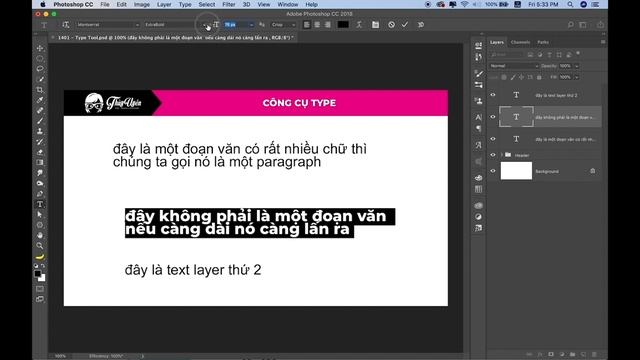Screen dimensions: 640x360
Task: Hide the 'đây là text layer thứ 2' layer
Action: pos(493,95)
